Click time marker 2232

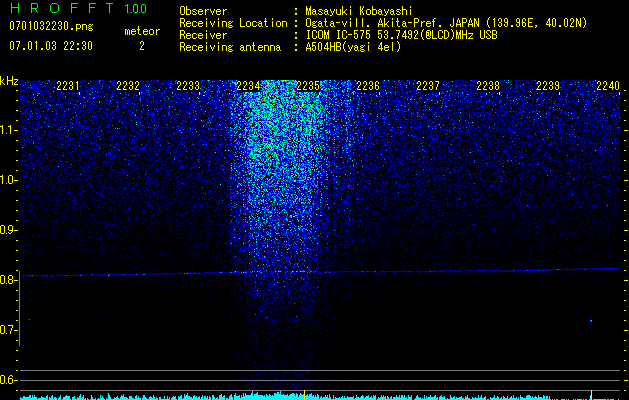(128, 86)
